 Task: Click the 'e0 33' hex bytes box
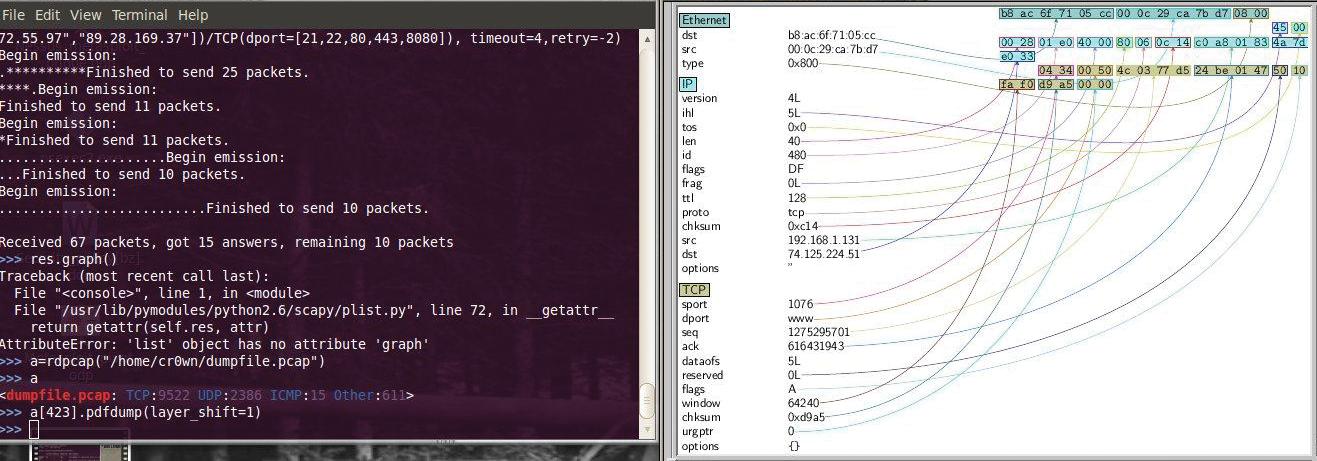coord(1017,57)
